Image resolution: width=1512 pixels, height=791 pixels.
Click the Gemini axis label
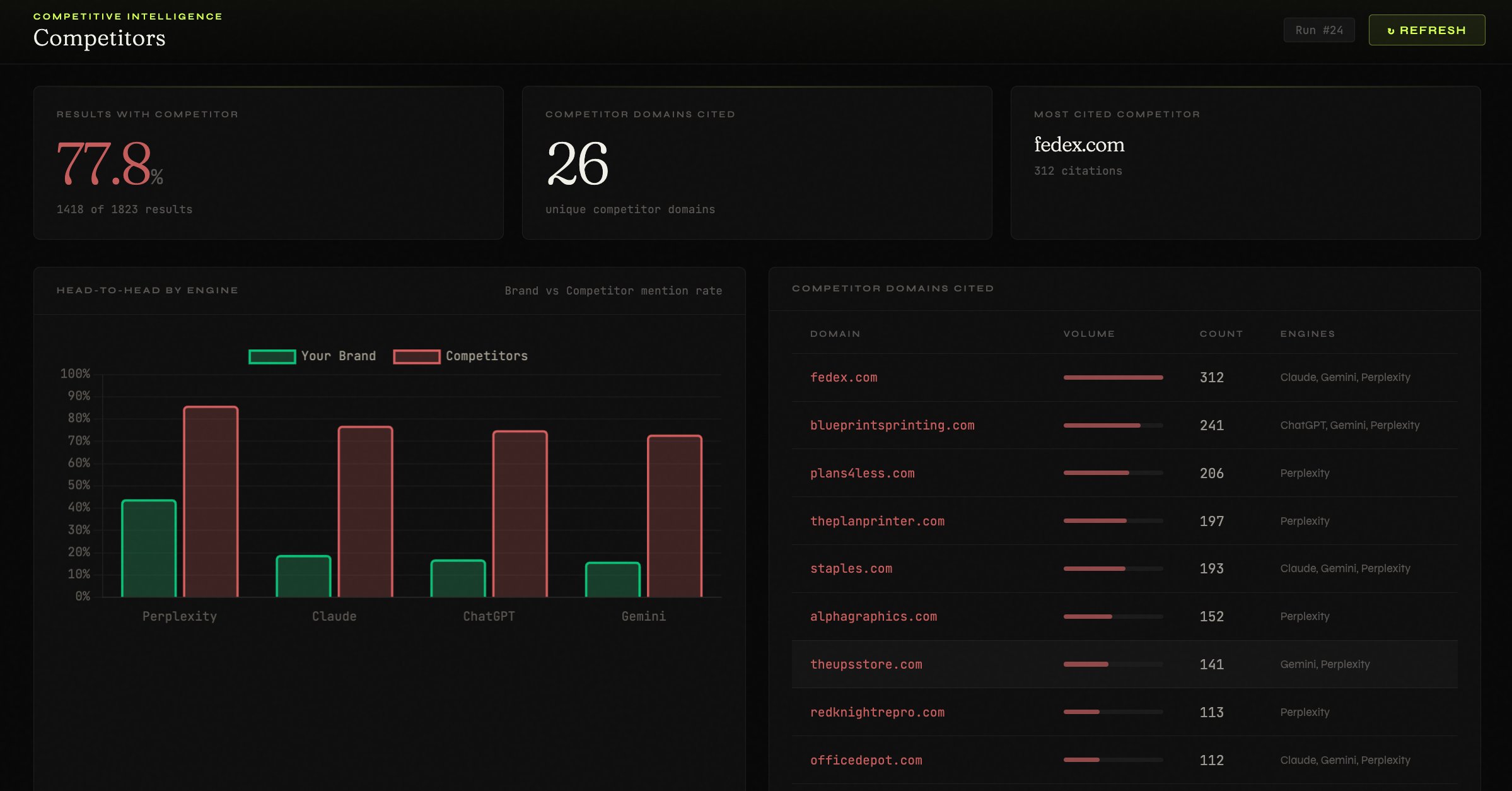coord(643,616)
